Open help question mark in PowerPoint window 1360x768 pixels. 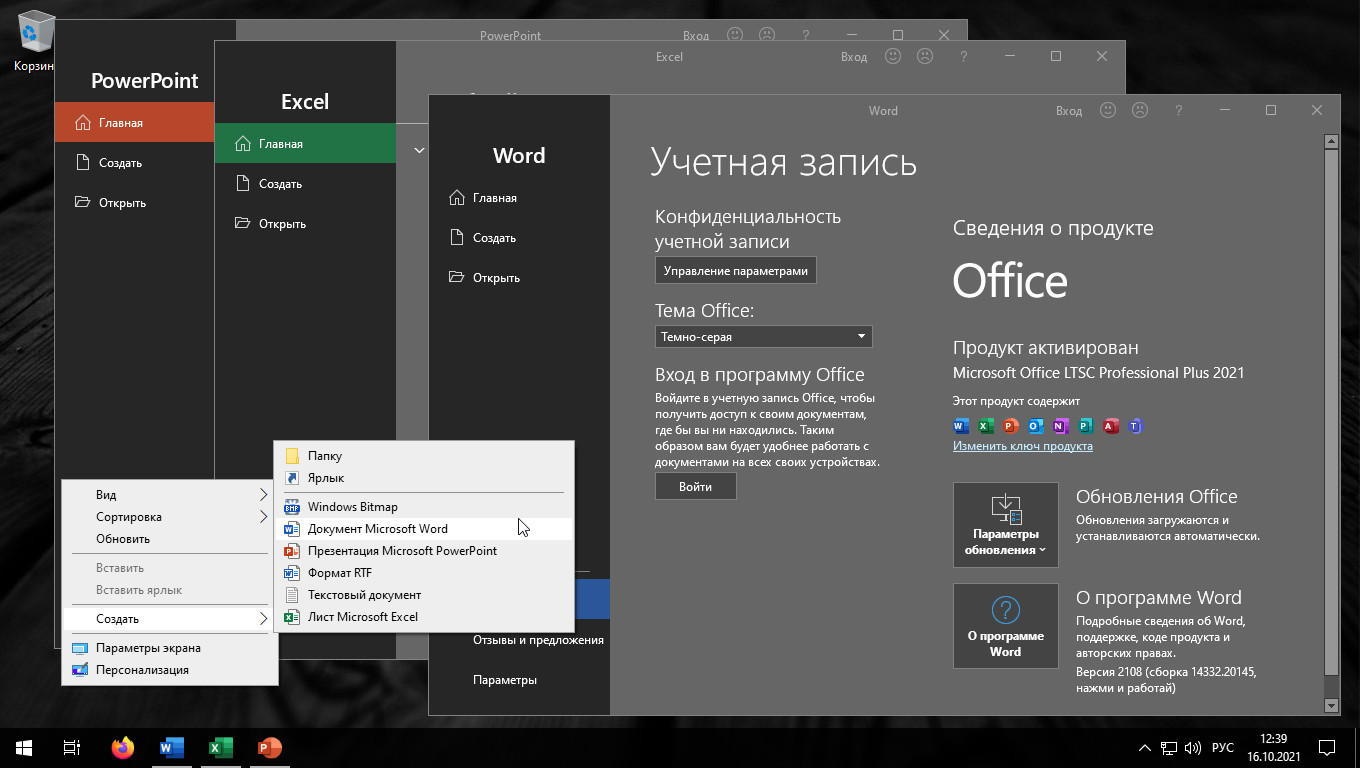(804, 35)
